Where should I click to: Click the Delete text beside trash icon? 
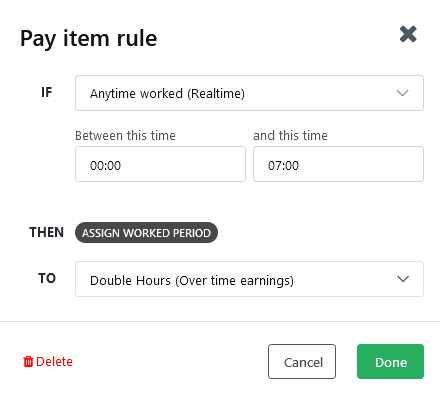54,362
